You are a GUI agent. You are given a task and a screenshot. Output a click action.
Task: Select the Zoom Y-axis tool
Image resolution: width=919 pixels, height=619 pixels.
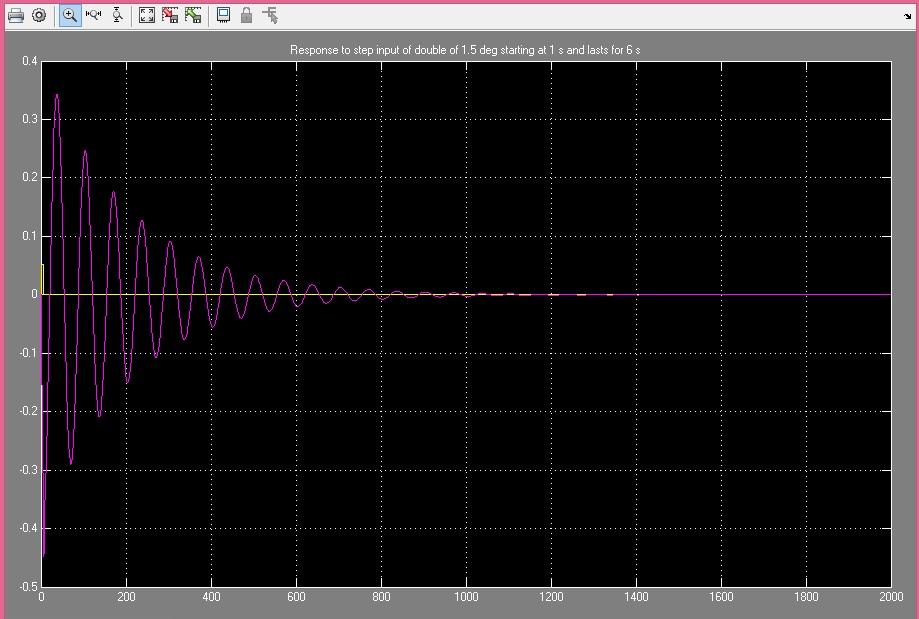click(117, 15)
